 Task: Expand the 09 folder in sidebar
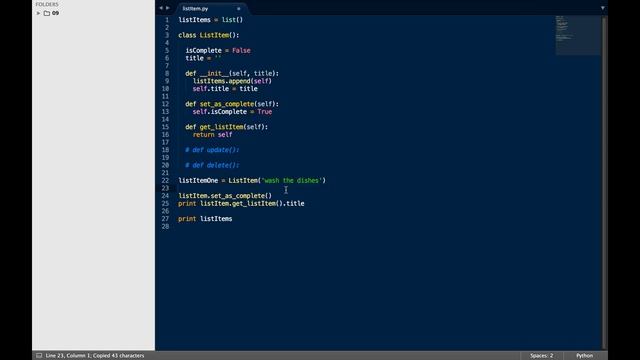point(38,13)
